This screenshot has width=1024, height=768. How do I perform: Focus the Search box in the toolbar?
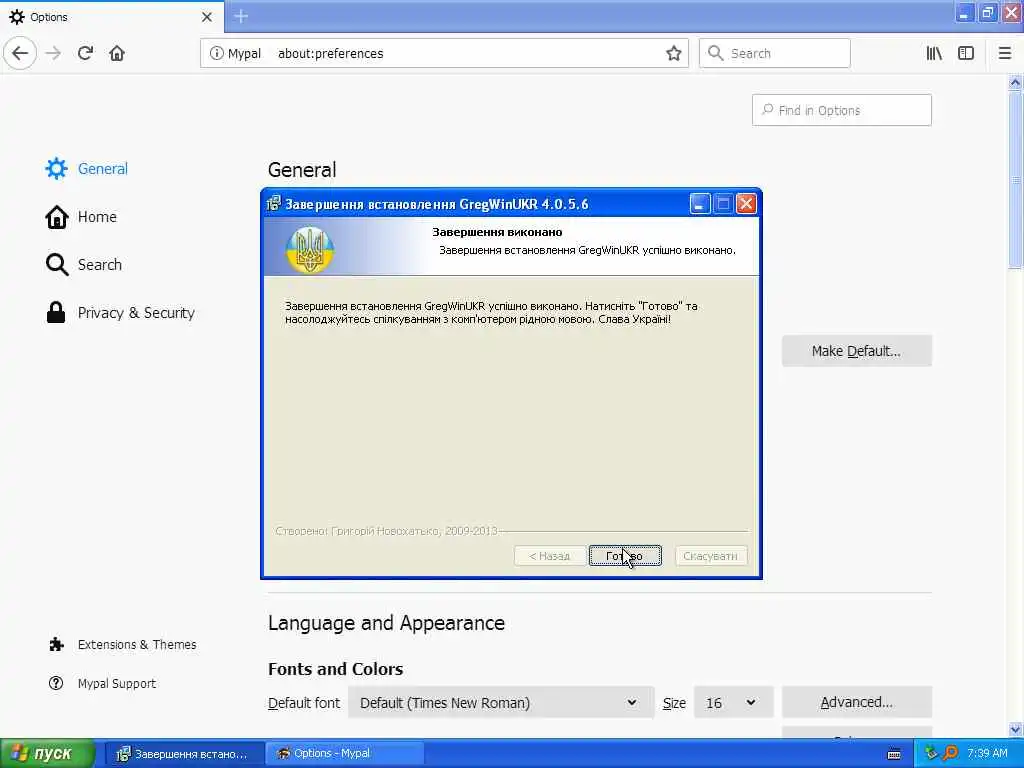[x=775, y=53]
